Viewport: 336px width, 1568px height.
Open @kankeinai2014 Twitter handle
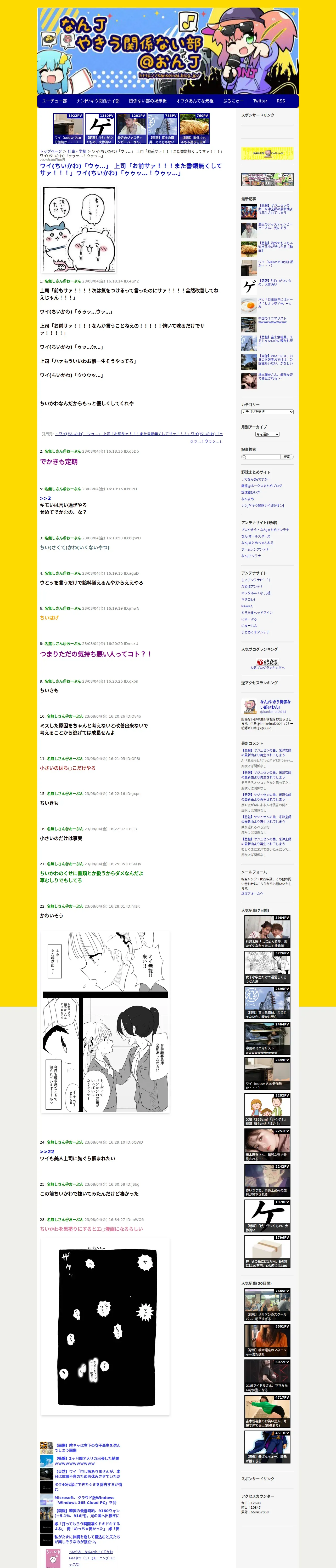coord(273,712)
